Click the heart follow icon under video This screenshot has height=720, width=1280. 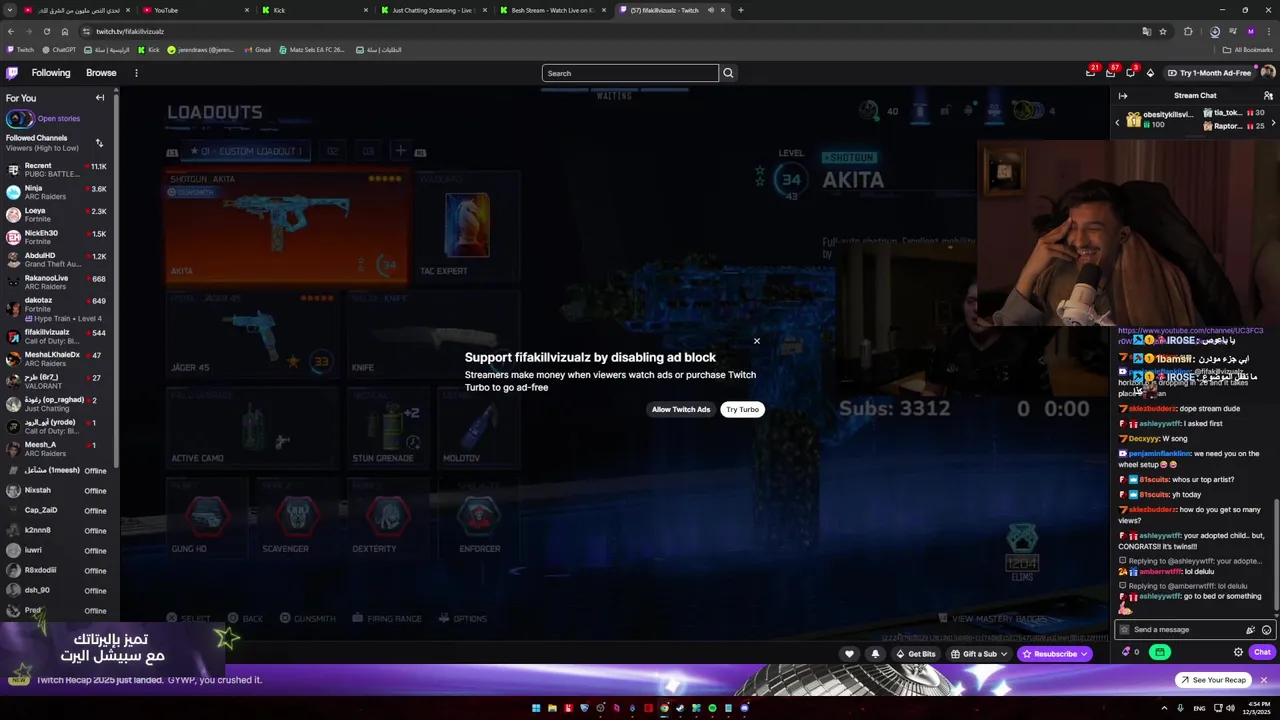point(849,654)
